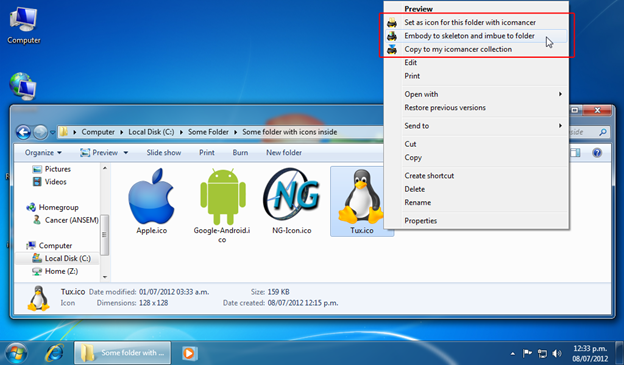Choose Set as icon for this folder with icomancer

(x=476, y=22)
